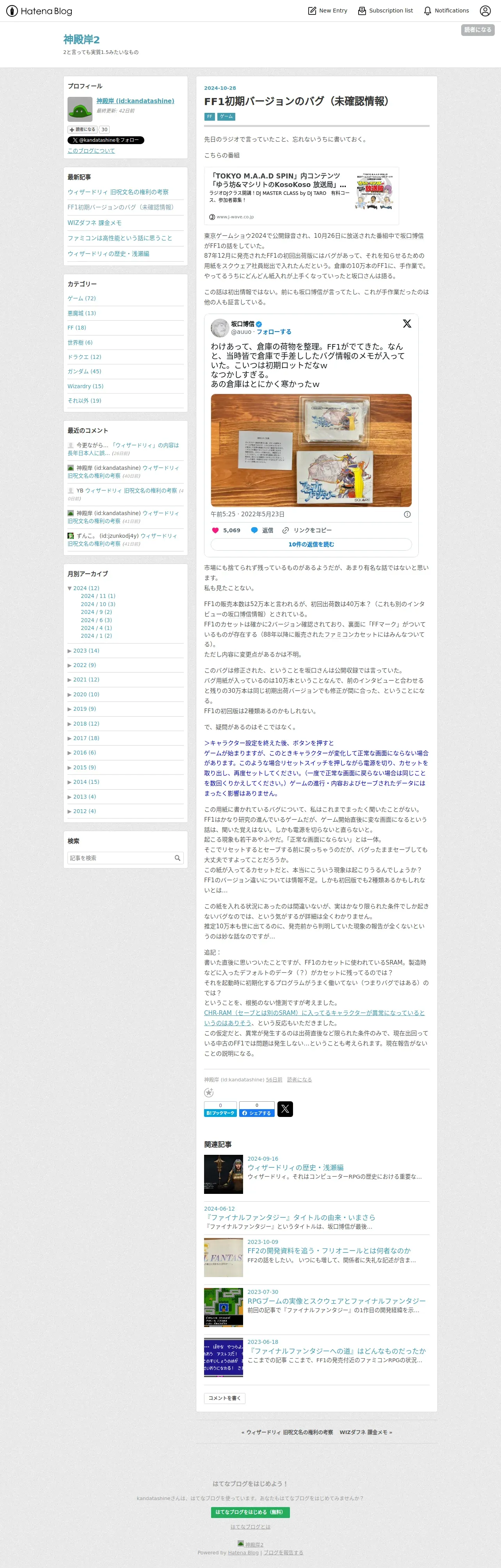
Task: Open the Hatena Blog logo home
Action: click(x=39, y=11)
